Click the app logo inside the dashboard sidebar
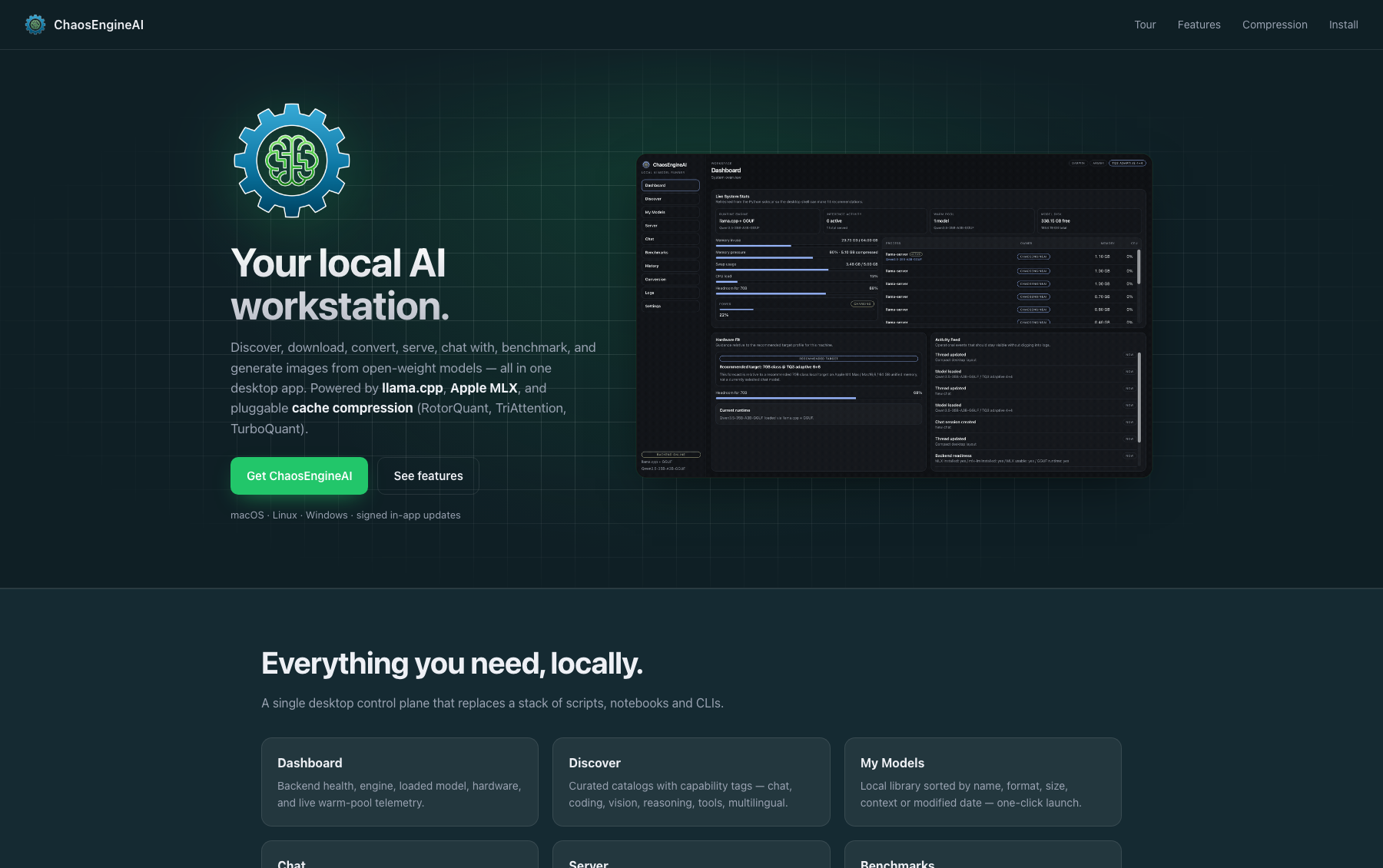 (x=646, y=164)
